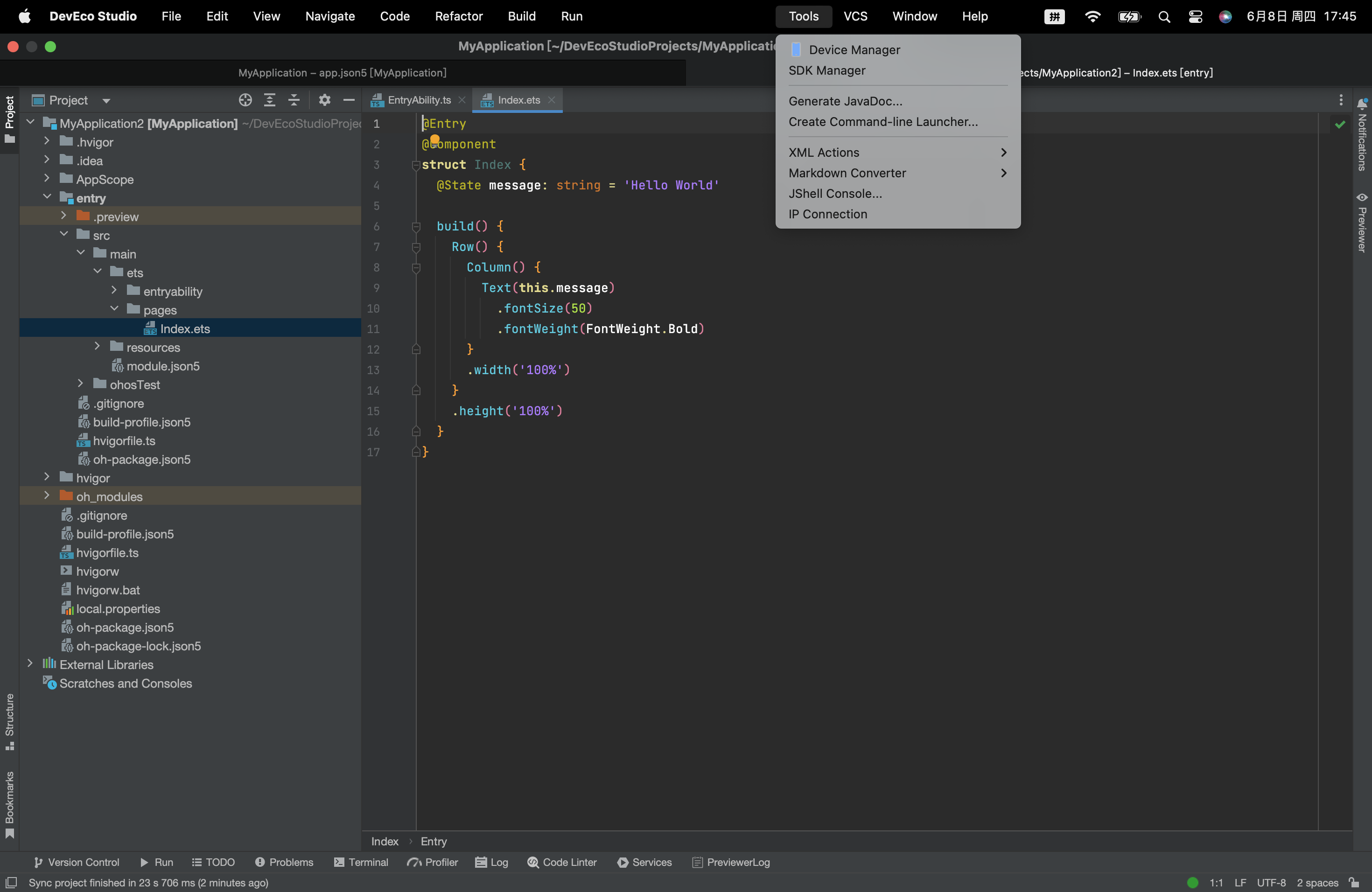1372x892 pixels.
Task: Open macOS Spotlight search icon
Action: tap(1164, 16)
